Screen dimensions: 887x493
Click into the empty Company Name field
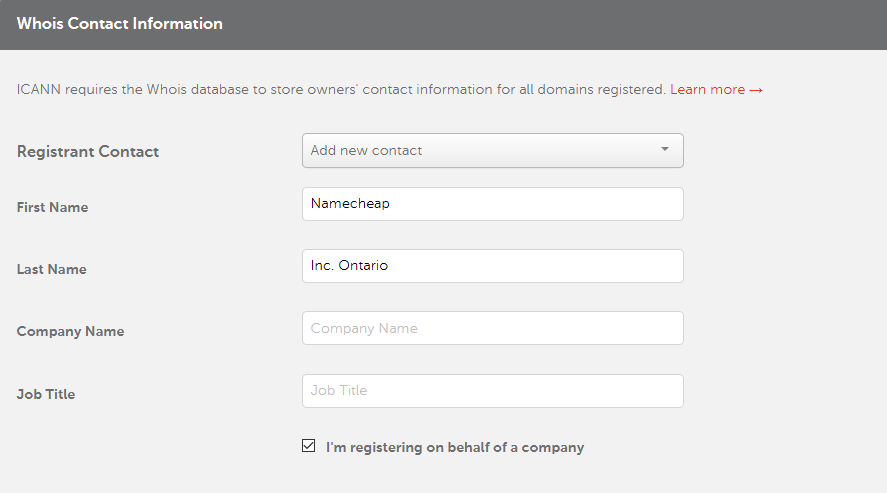point(493,328)
